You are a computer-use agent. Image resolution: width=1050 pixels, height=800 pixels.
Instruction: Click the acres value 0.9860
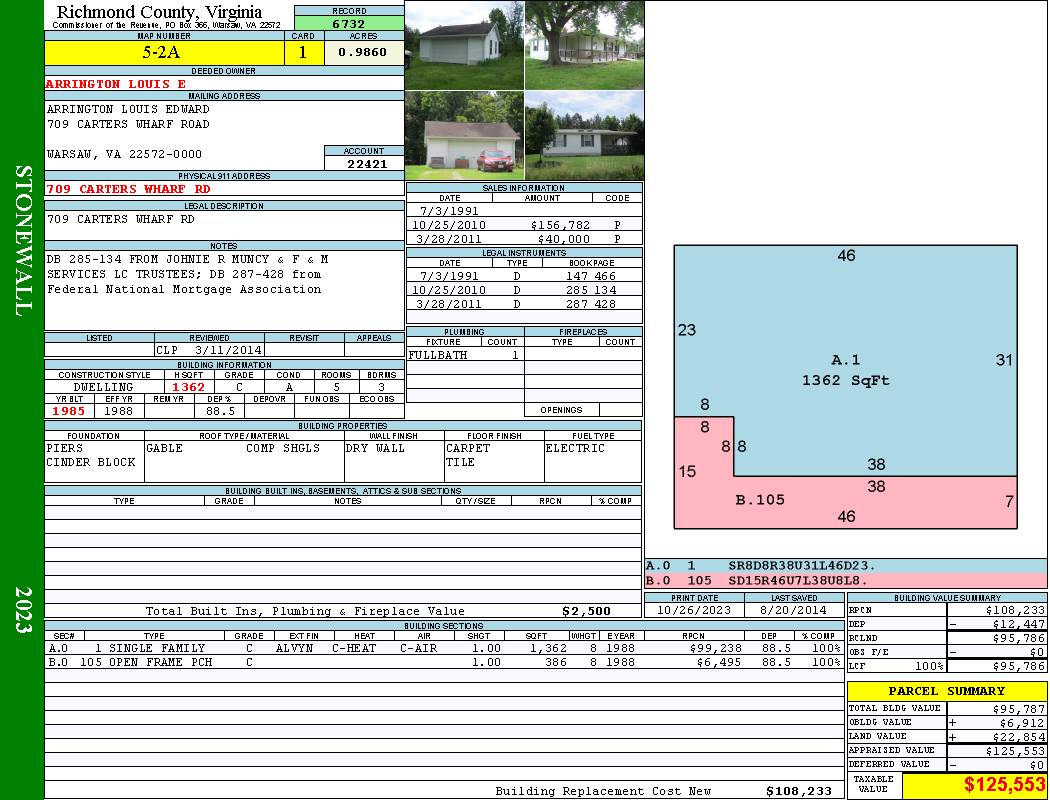[363, 53]
